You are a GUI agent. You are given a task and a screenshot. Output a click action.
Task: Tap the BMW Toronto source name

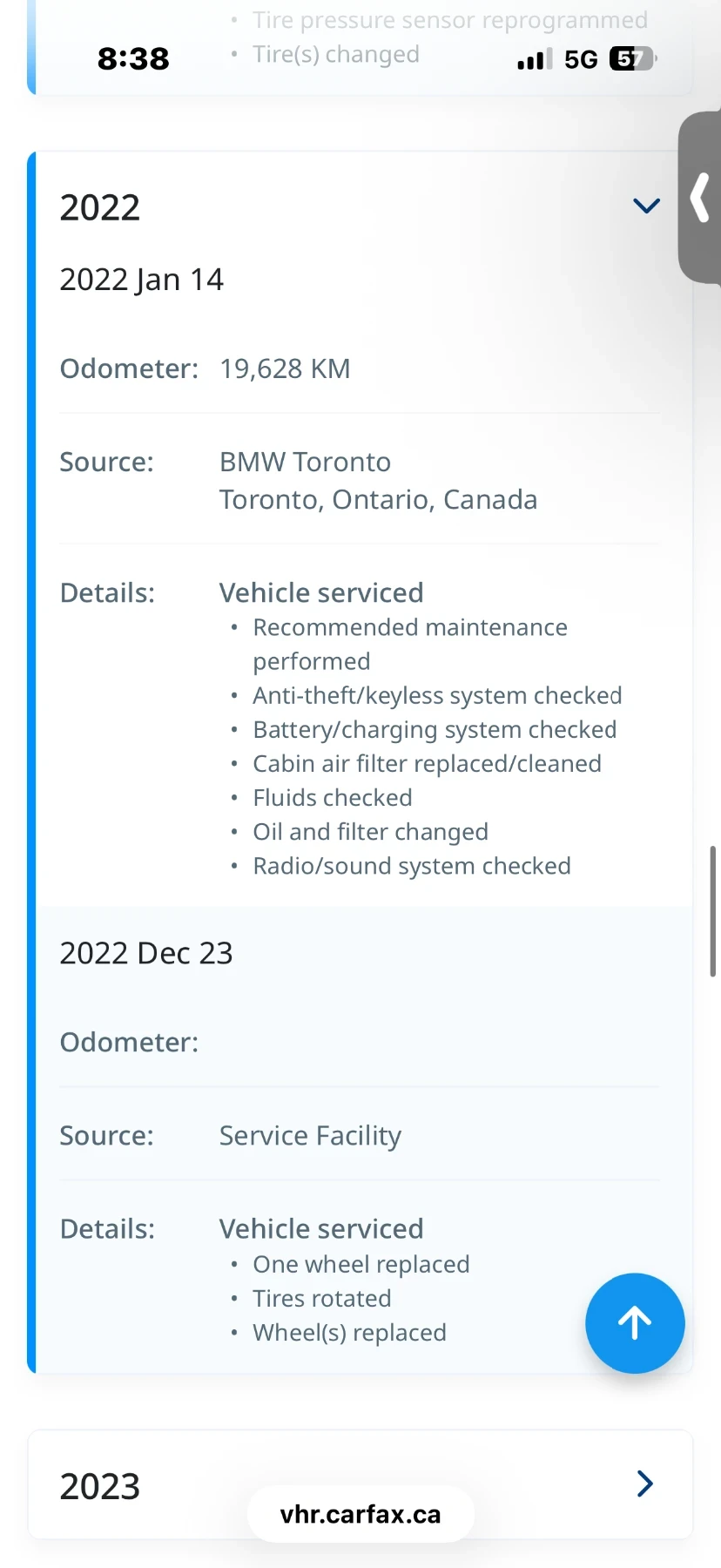[305, 462]
